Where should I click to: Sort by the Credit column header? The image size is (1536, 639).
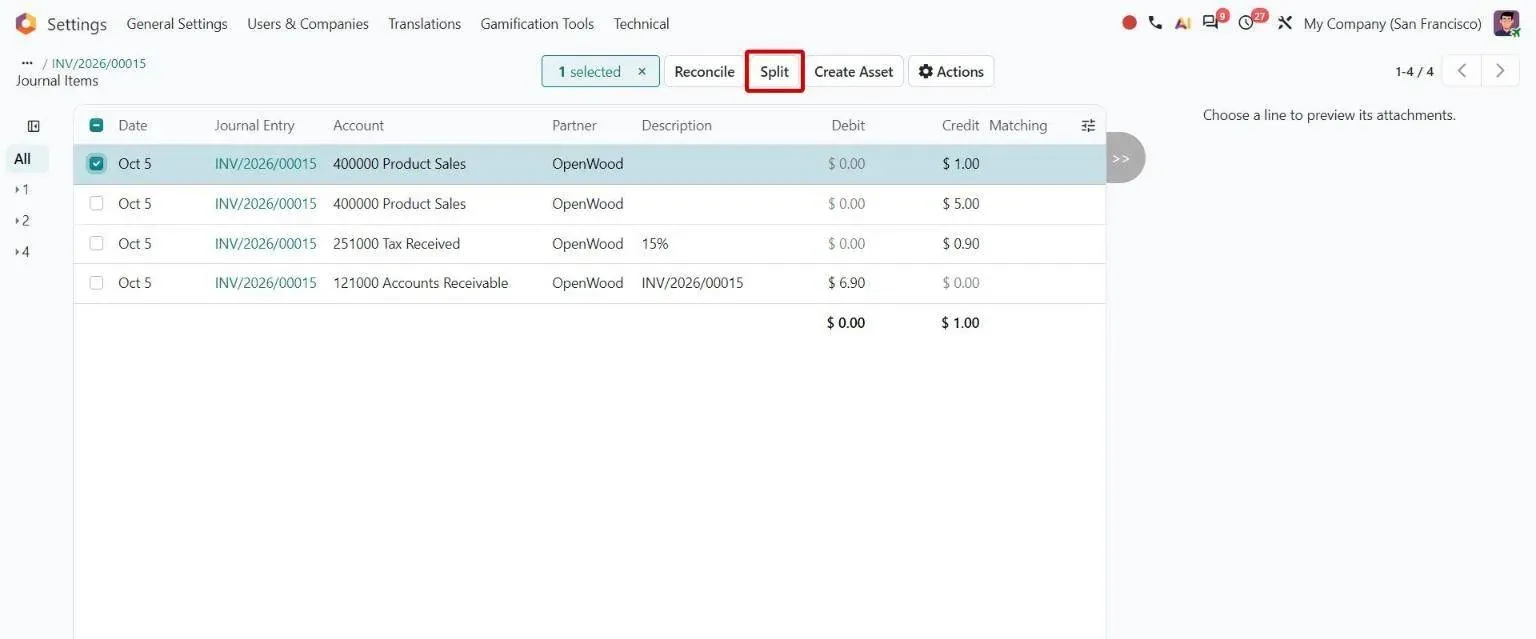(x=960, y=126)
